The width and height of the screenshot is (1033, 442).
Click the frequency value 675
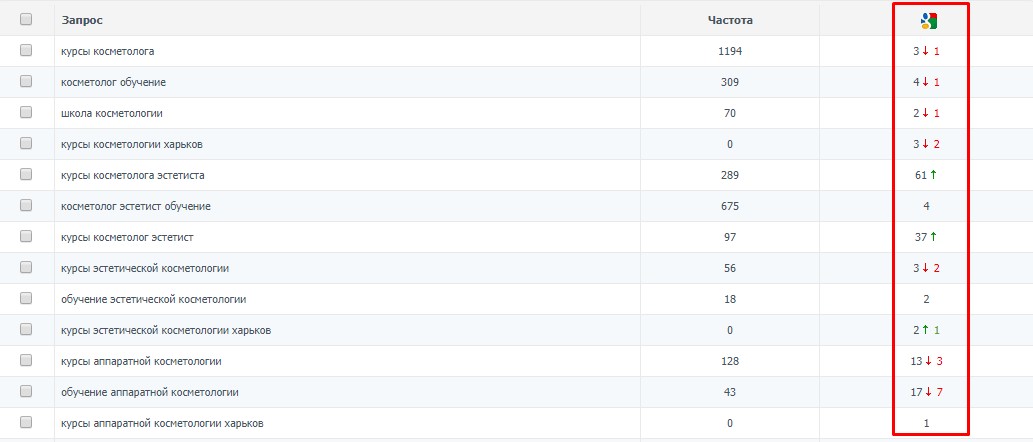coord(730,206)
